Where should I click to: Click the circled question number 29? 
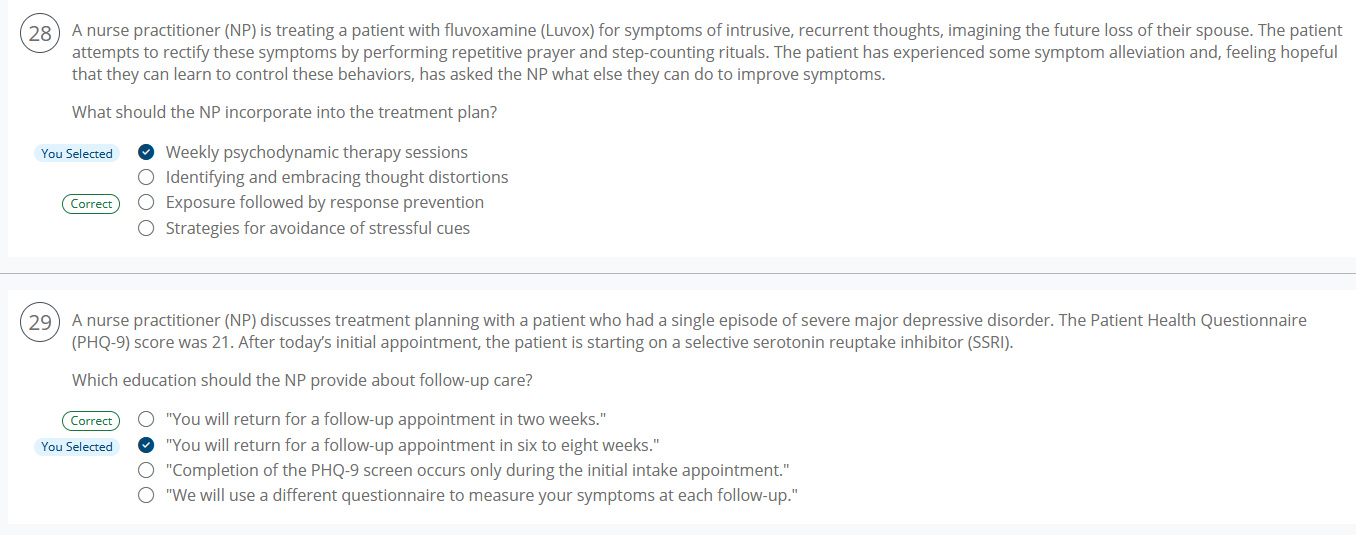tap(40, 322)
